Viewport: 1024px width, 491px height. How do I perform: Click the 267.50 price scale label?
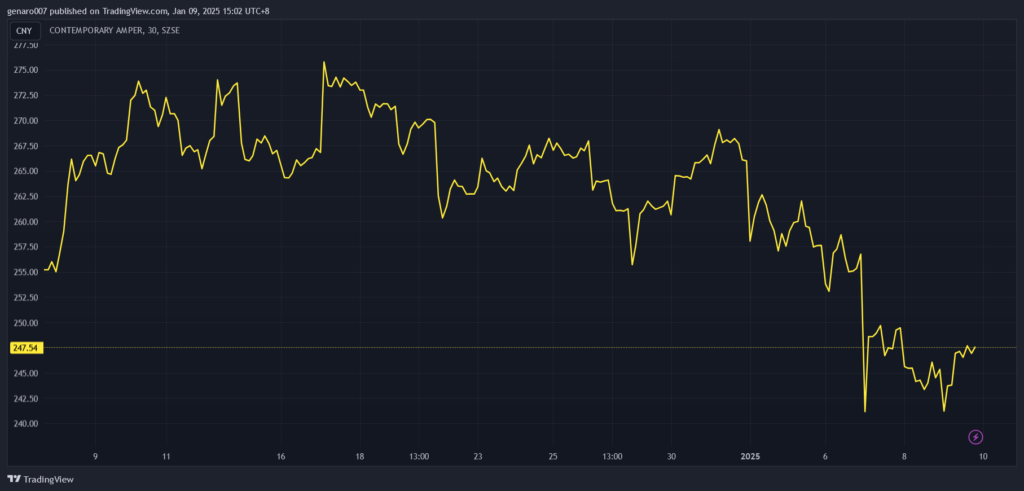(25, 146)
